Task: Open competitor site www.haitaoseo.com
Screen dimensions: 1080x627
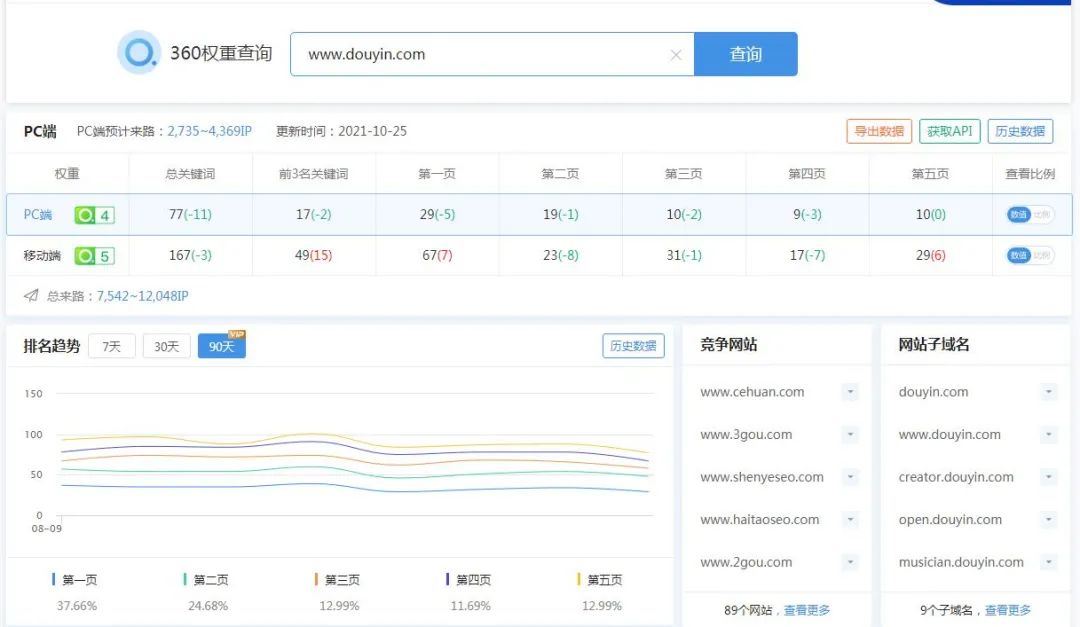Action: tap(760, 520)
